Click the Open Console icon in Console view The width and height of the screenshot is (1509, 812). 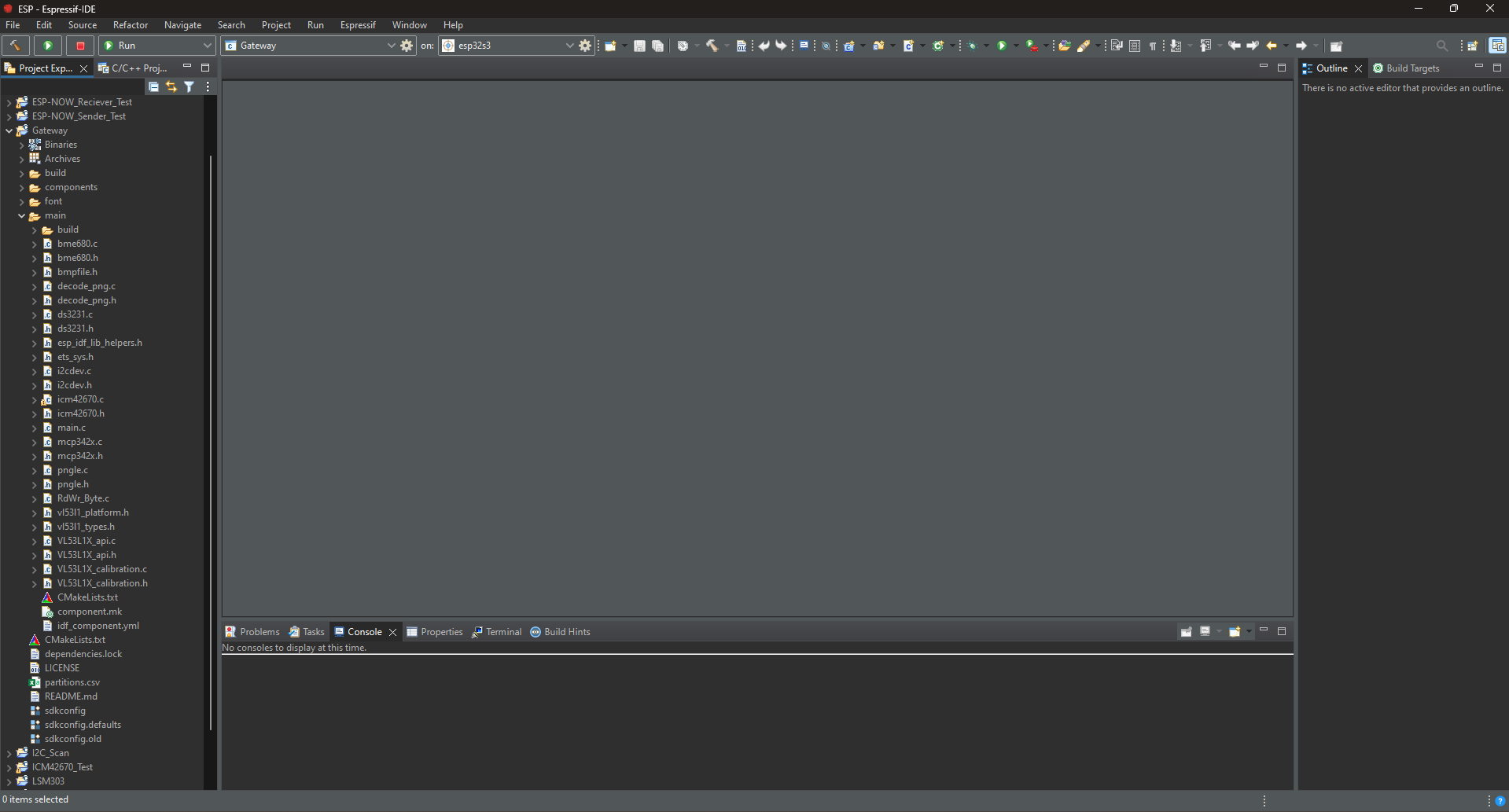coord(1235,631)
